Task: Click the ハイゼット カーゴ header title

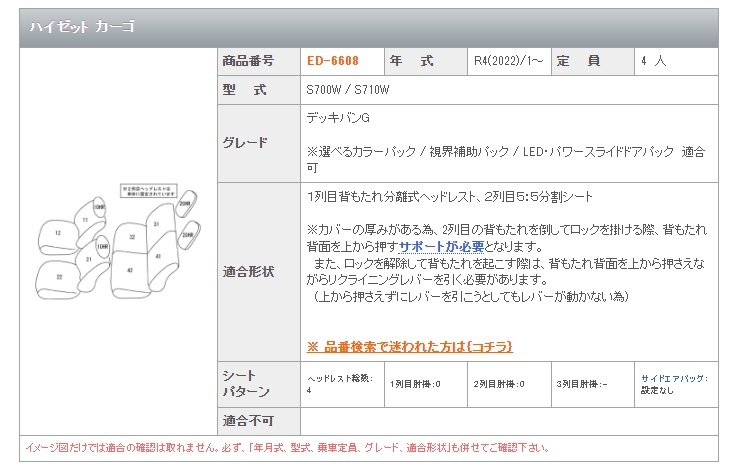Action: point(82,27)
